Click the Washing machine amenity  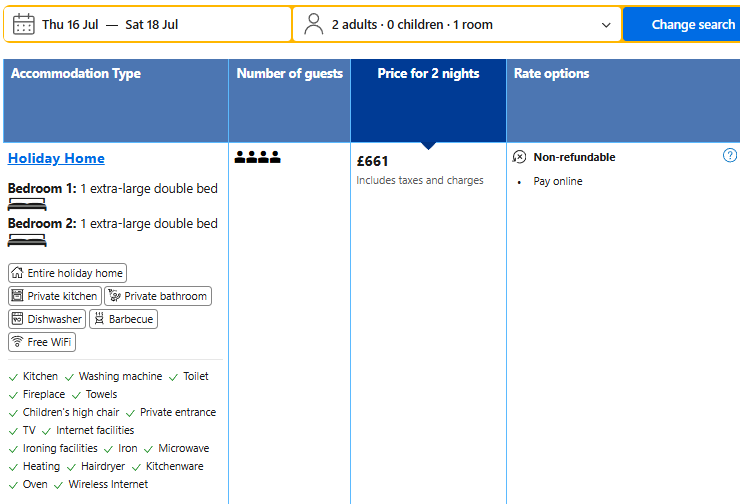120,376
